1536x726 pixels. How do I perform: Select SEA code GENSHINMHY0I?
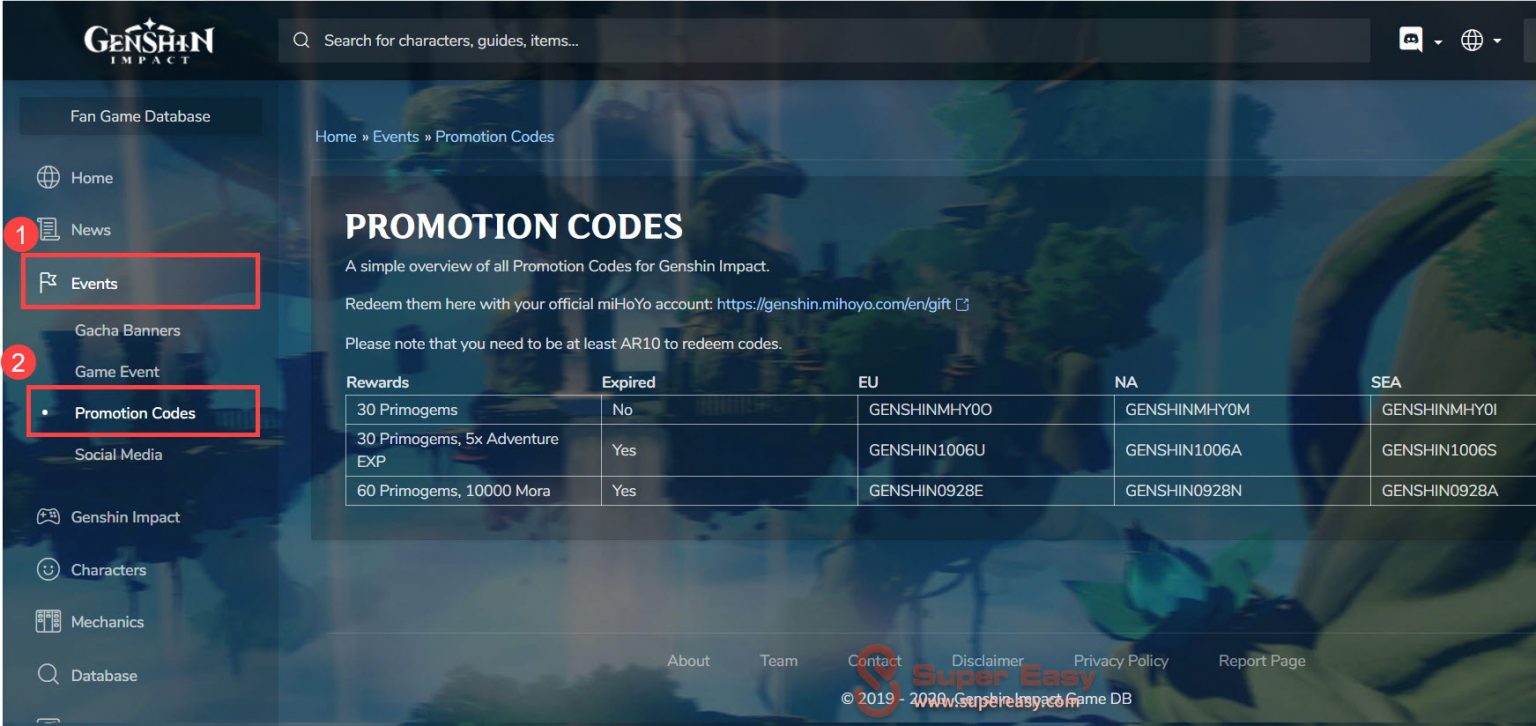(x=1439, y=409)
